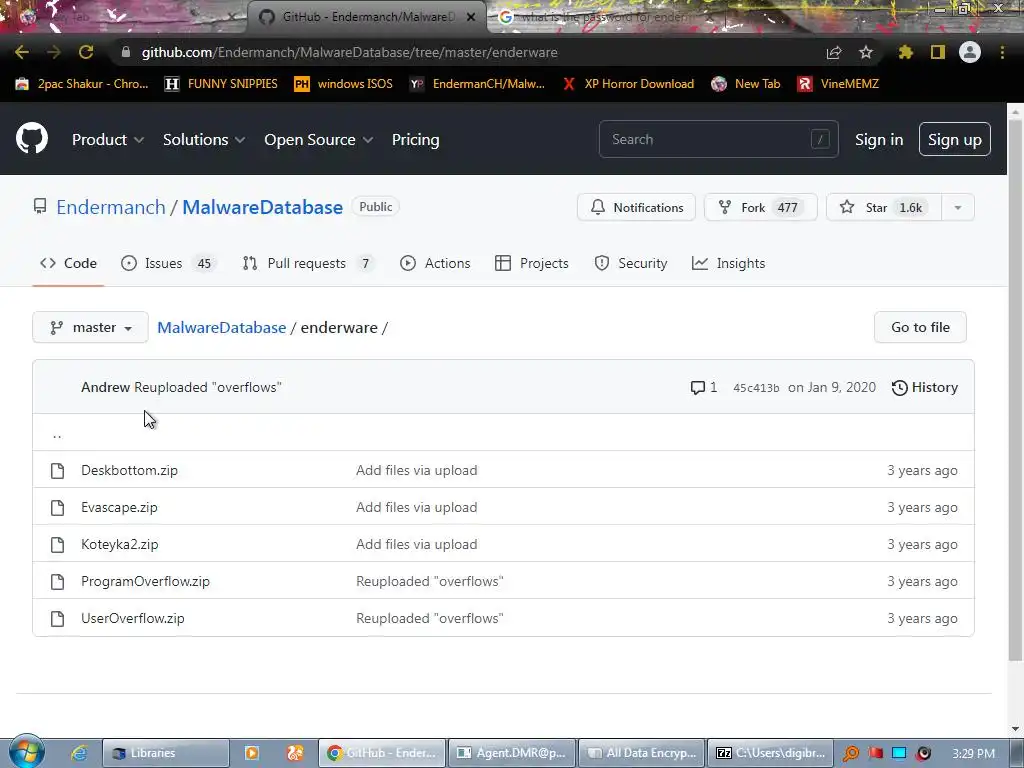This screenshot has height=768, width=1024.
Task: Open the Windows Start orb
Action: [x=26, y=752]
